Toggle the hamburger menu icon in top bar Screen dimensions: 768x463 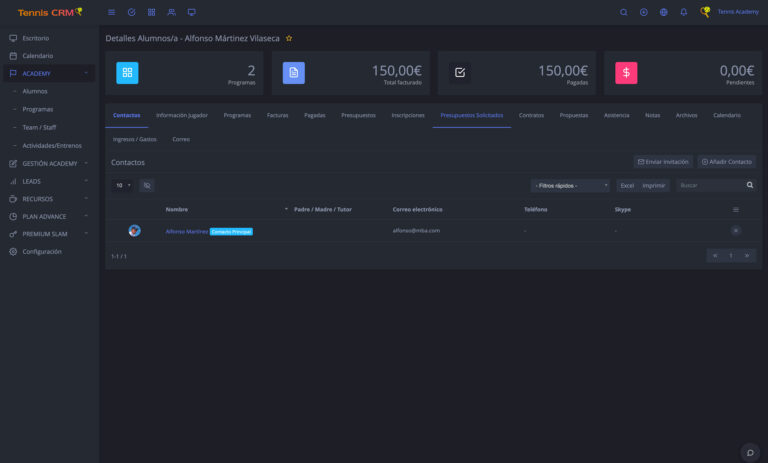(x=112, y=12)
